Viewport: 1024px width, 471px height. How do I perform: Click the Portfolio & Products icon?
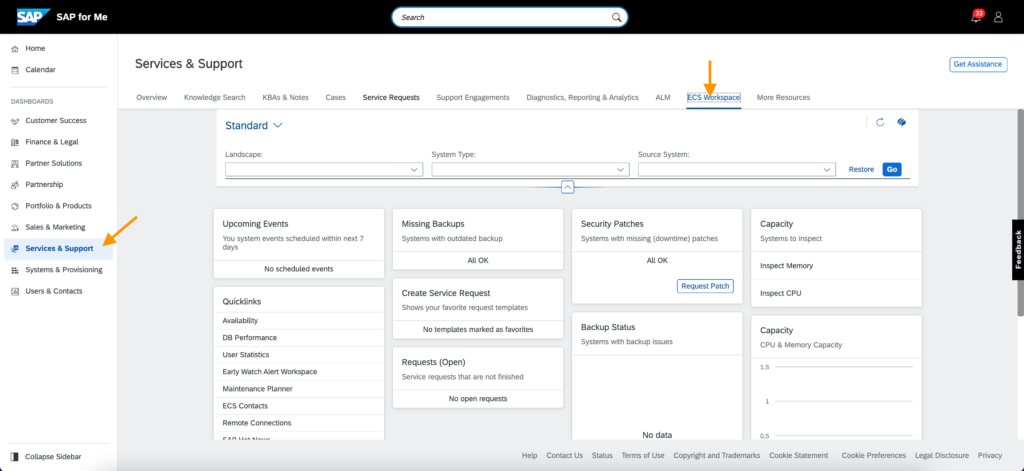[15, 206]
